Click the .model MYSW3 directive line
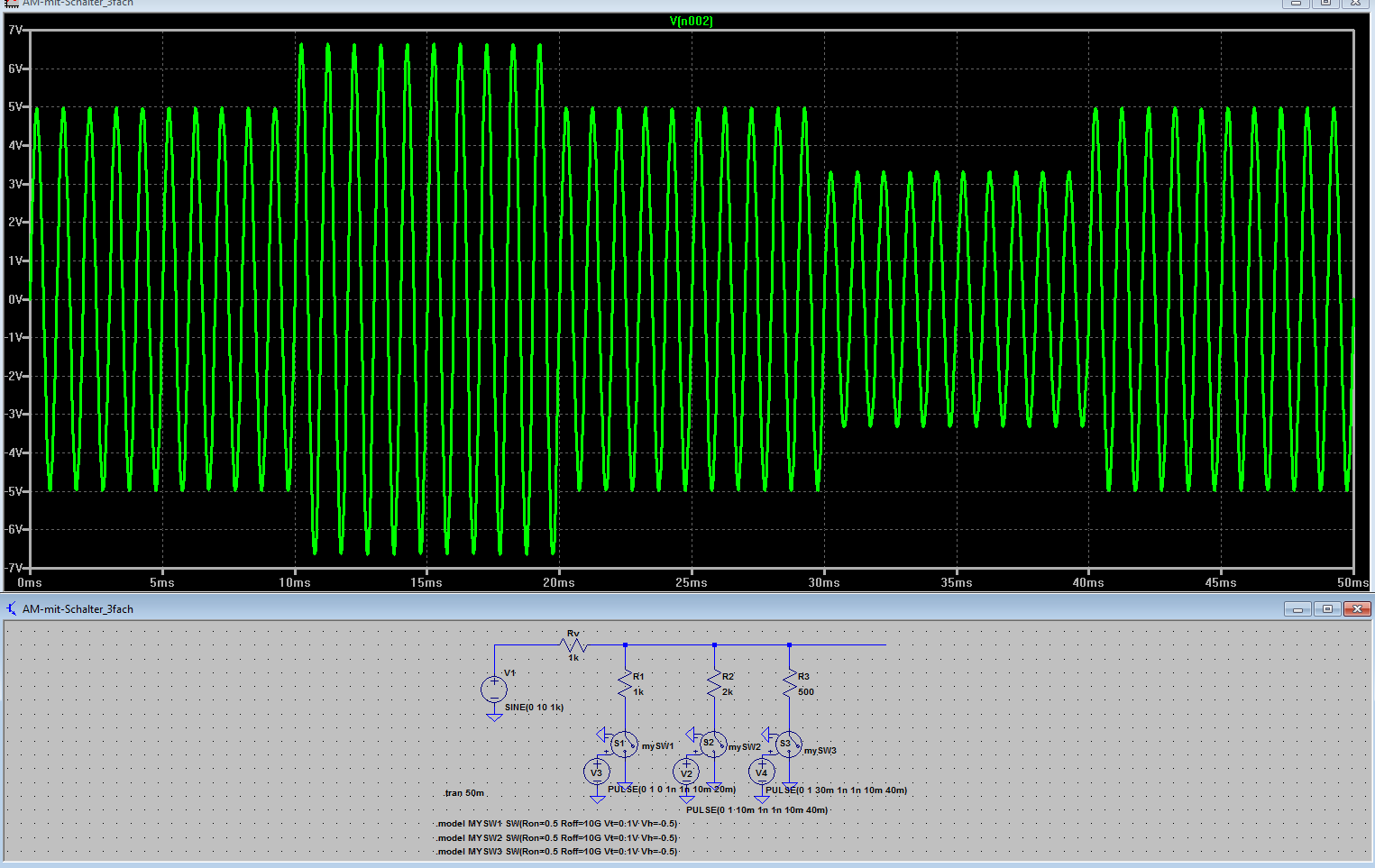Screen dimensions: 1375x868 click(556, 852)
